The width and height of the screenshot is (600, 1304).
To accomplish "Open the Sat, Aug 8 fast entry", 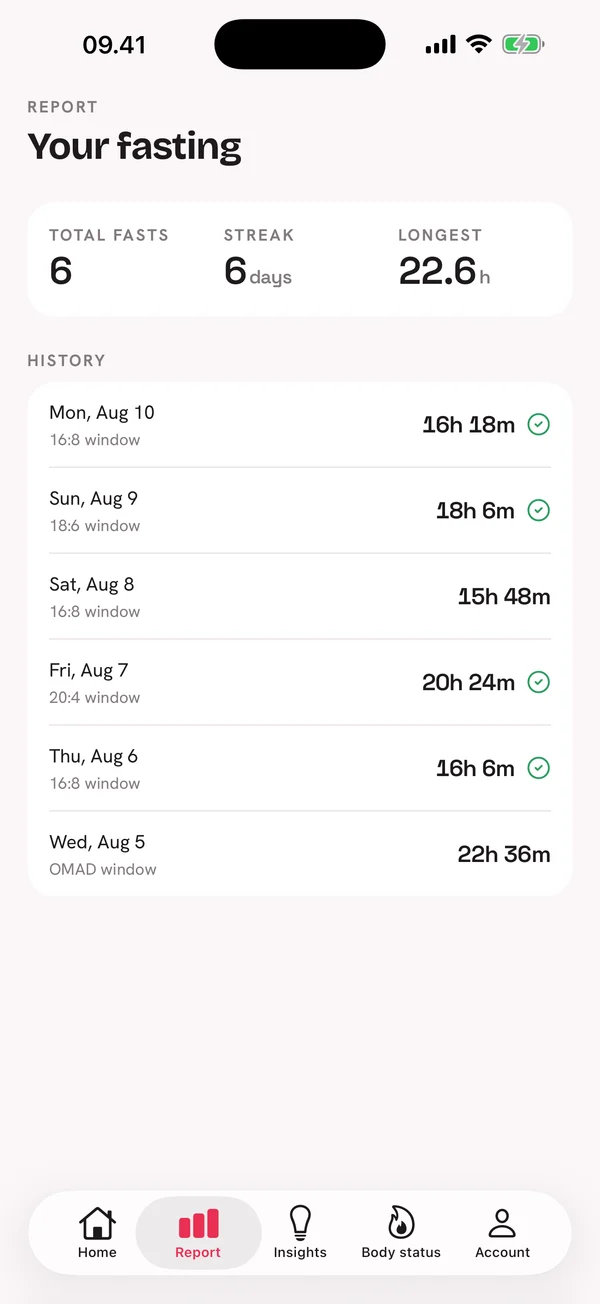I will coord(300,597).
